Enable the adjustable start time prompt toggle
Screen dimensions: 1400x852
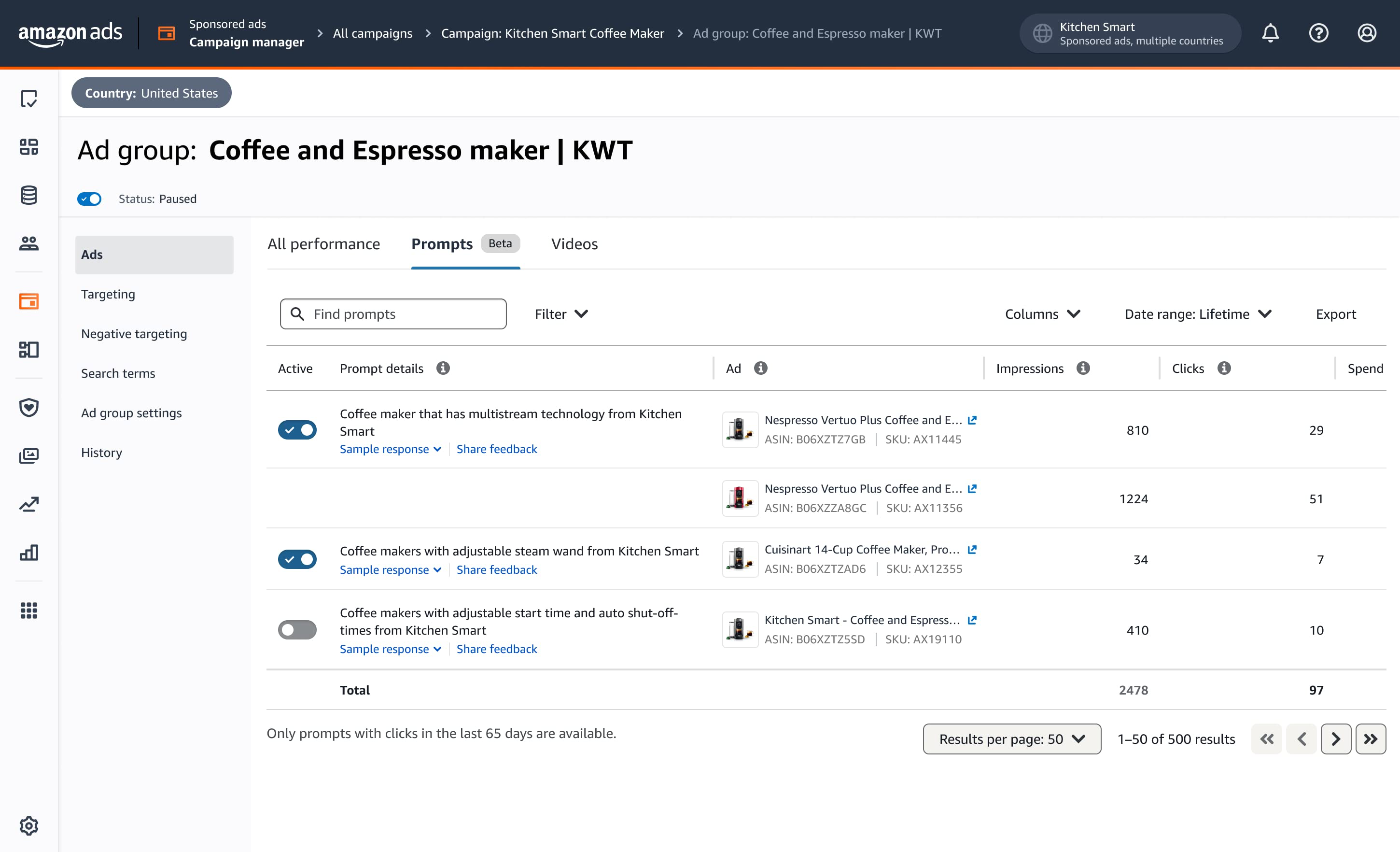(x=297, y=630)
